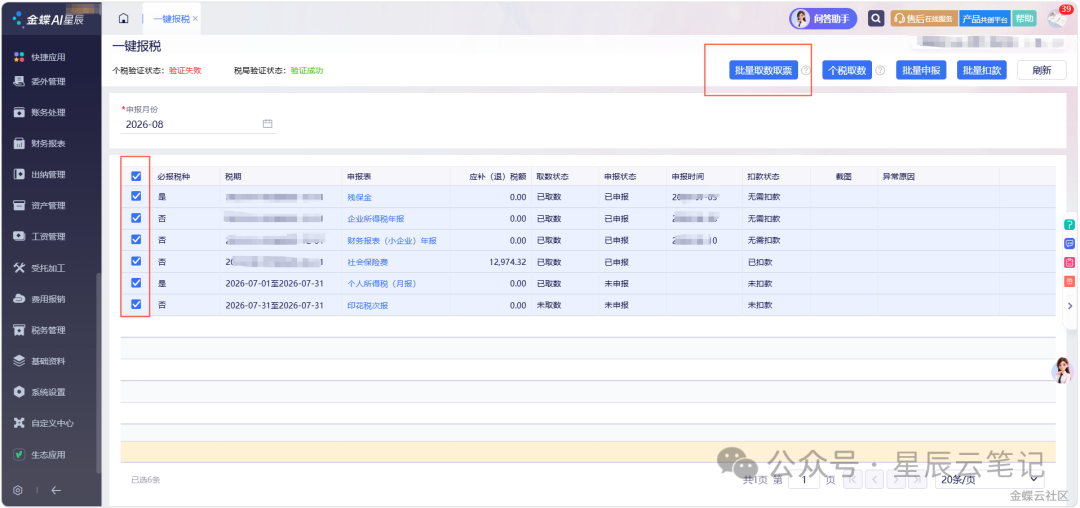The height and width of the screenshot is (508, 1080).
Task: Switch to the 一键报税 tab
Action: pos(172,19)
